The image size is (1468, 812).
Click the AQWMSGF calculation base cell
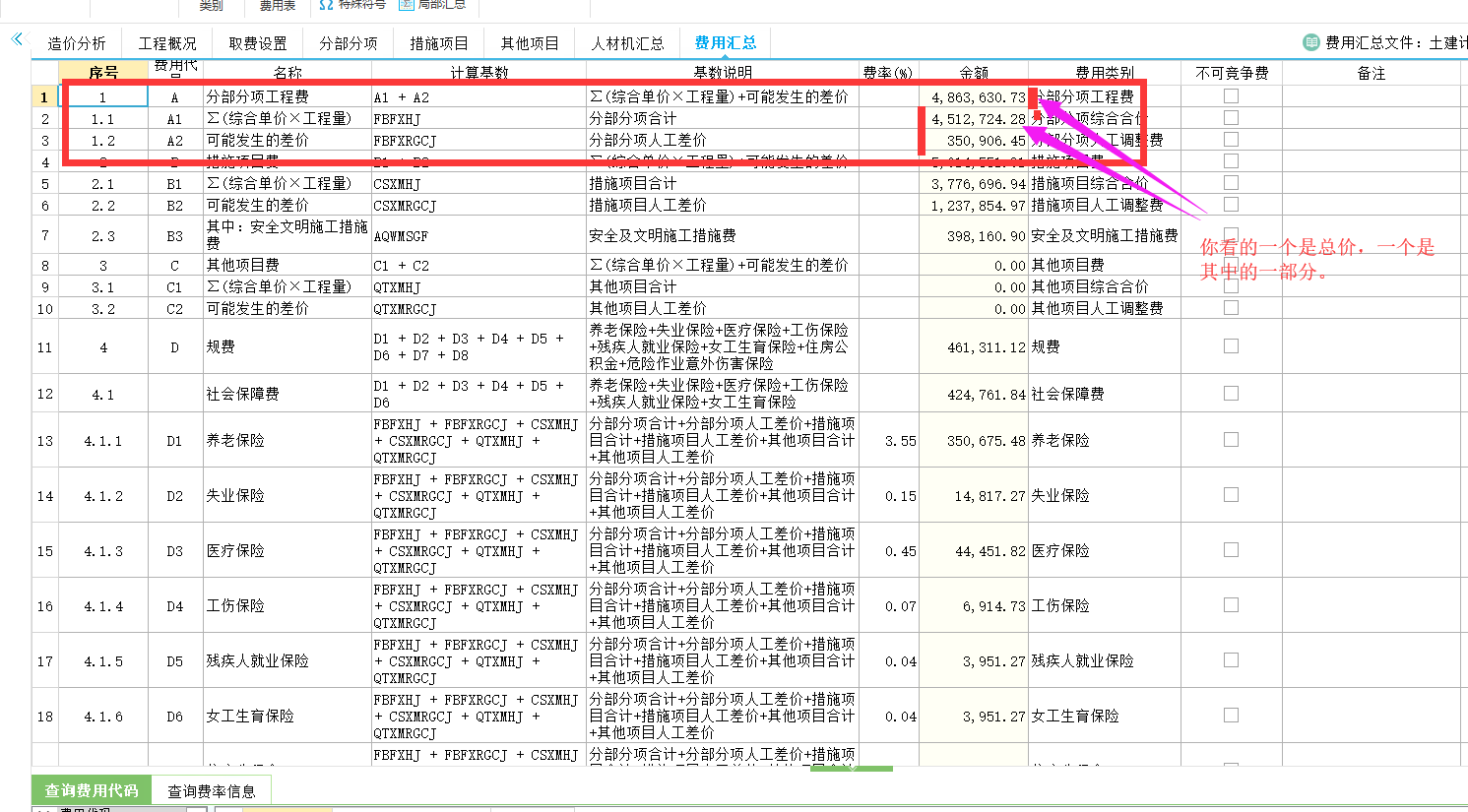[479, 236]
